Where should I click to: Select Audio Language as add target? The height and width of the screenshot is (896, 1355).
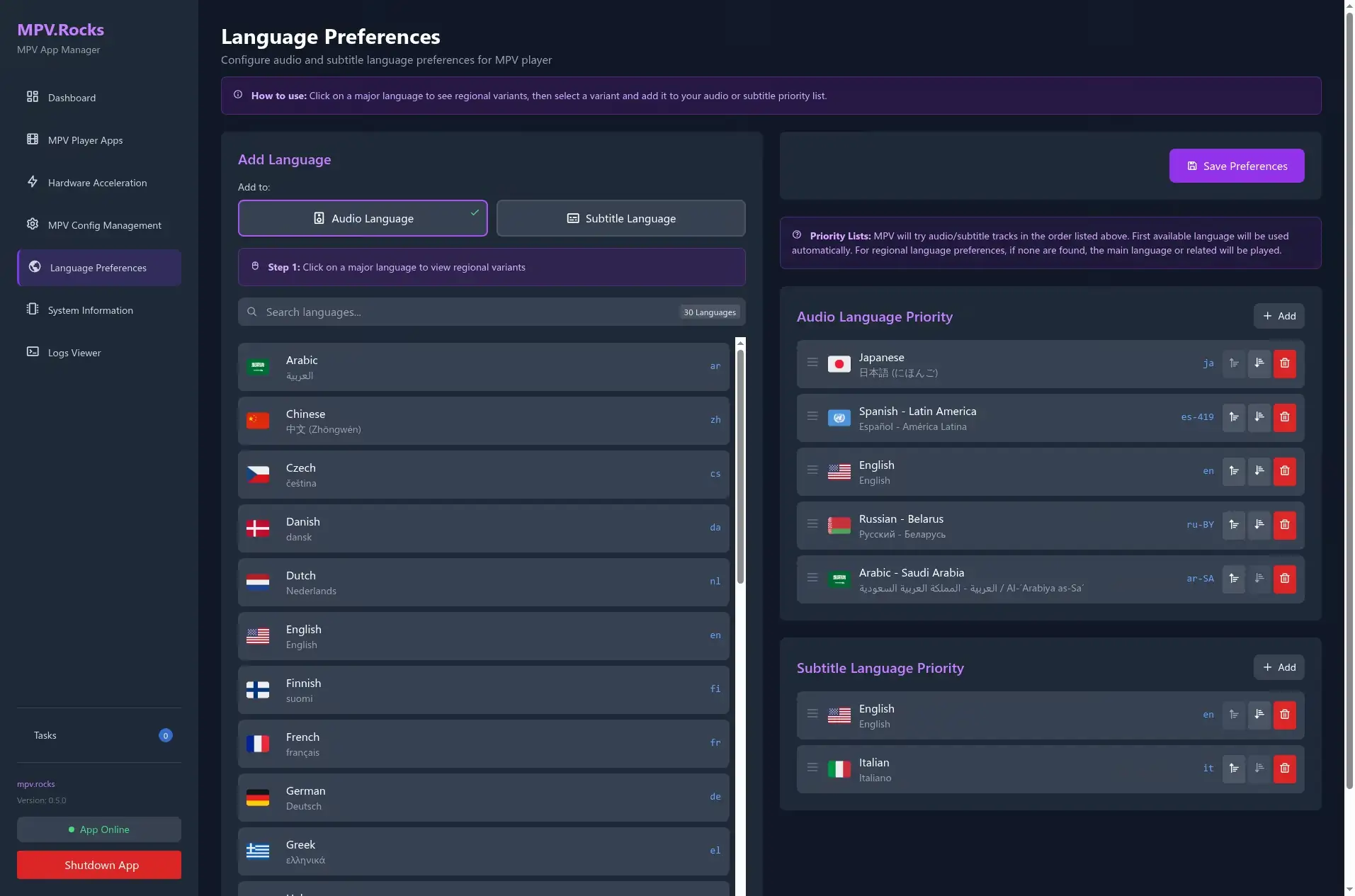tap(363, 218)
